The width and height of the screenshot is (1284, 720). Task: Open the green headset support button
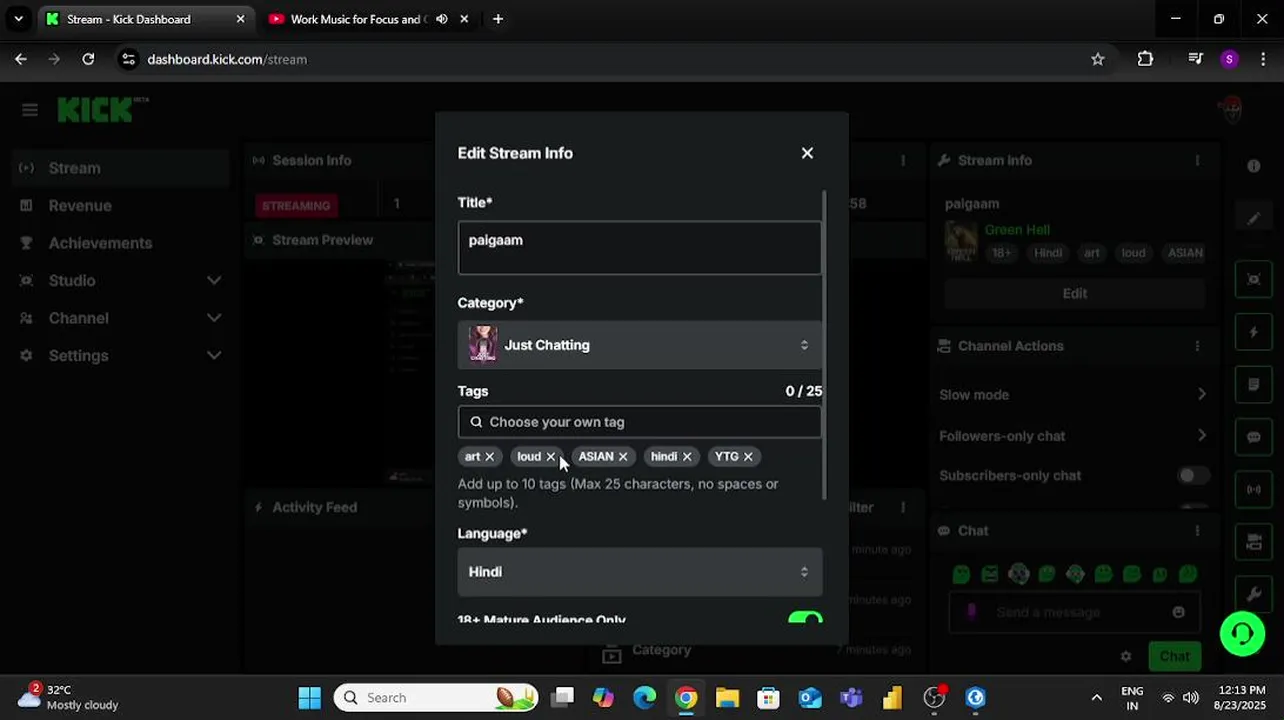click(x=1242, y=634)
